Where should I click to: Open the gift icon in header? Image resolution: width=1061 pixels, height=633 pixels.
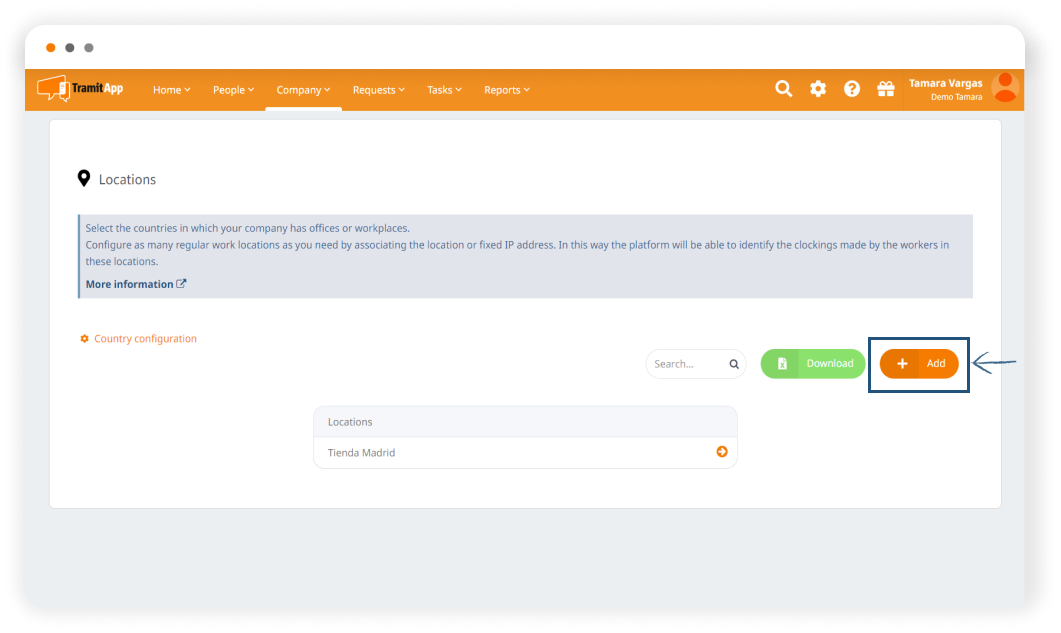pyautogui.click(x=886, y=89)
